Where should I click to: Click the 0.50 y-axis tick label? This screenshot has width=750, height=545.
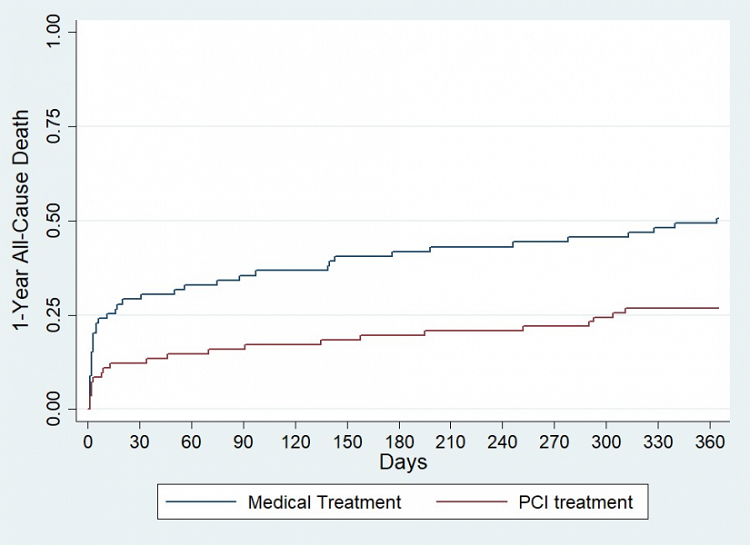(x=61, y=220)
